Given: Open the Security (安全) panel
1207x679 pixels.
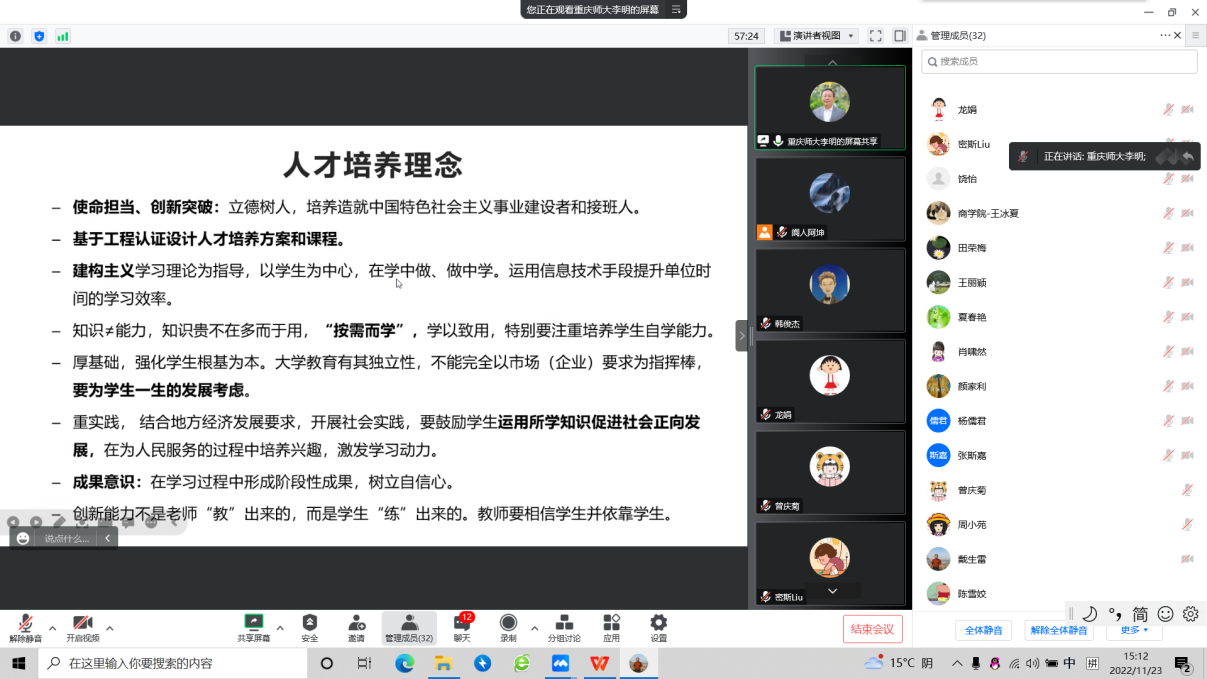Looking at the screenshot, I should point(309,627).
